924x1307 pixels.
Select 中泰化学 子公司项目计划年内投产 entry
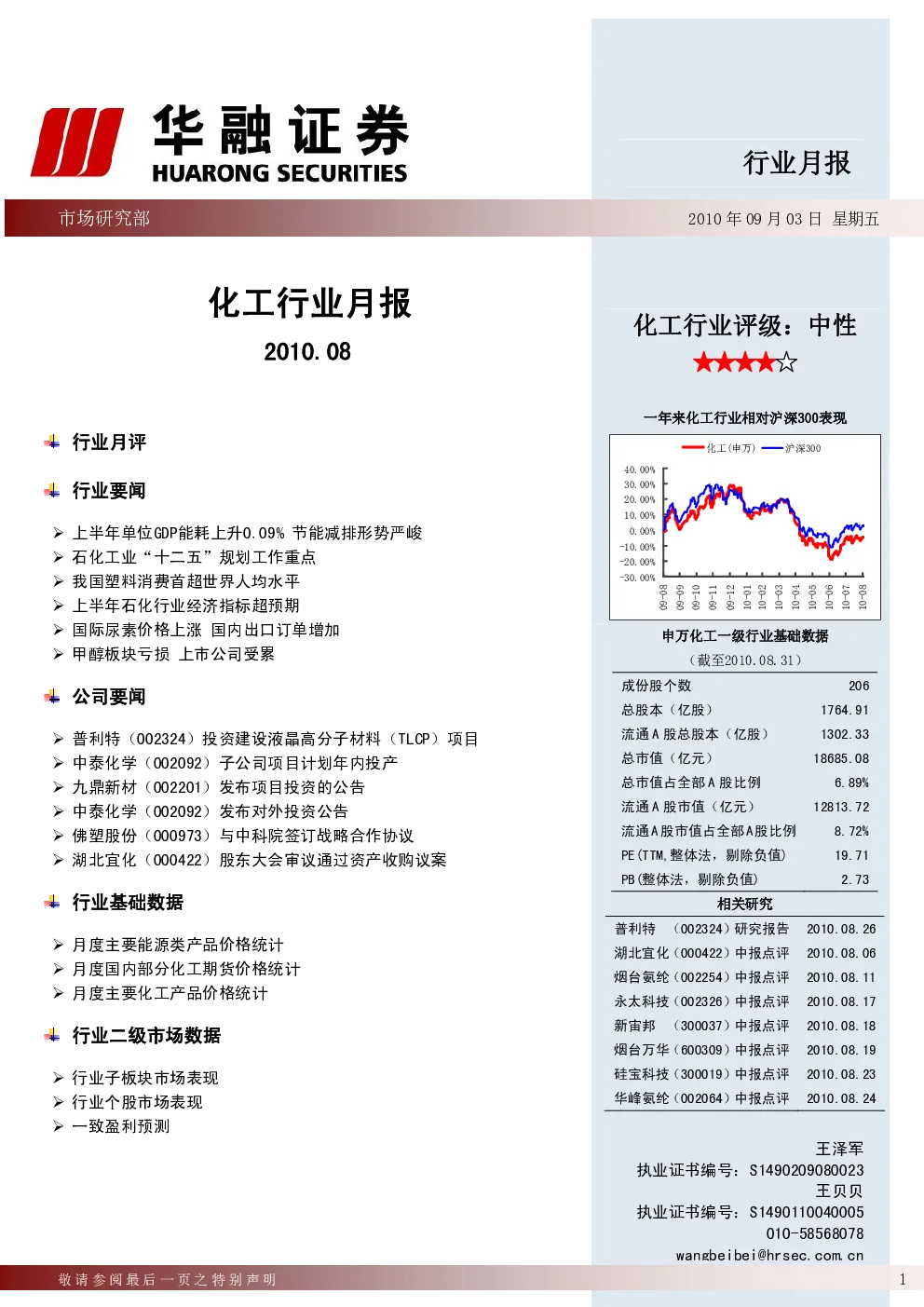(x=236, y=763)
